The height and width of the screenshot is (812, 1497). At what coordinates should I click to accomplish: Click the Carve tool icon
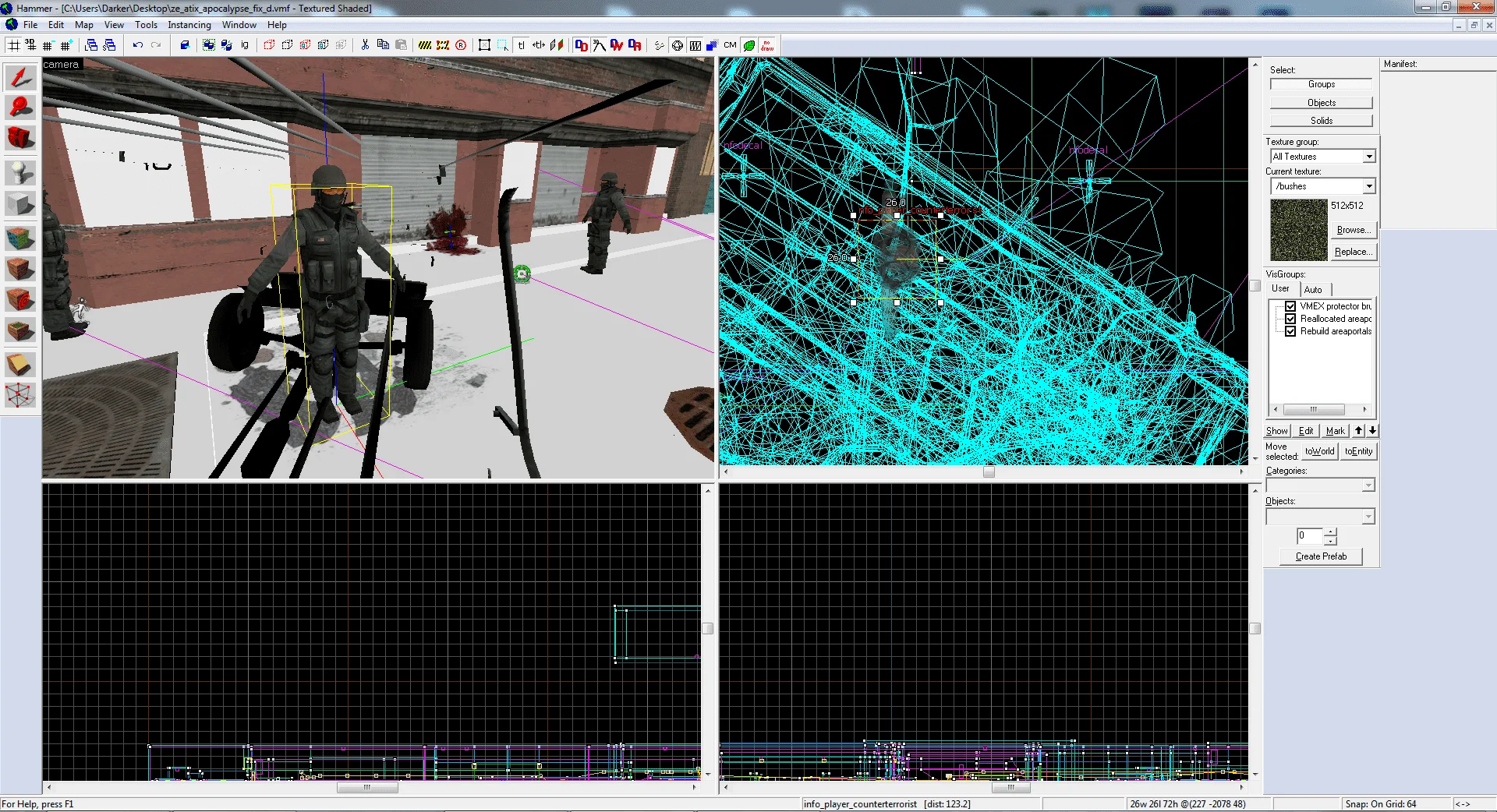[x=185, y=45]
